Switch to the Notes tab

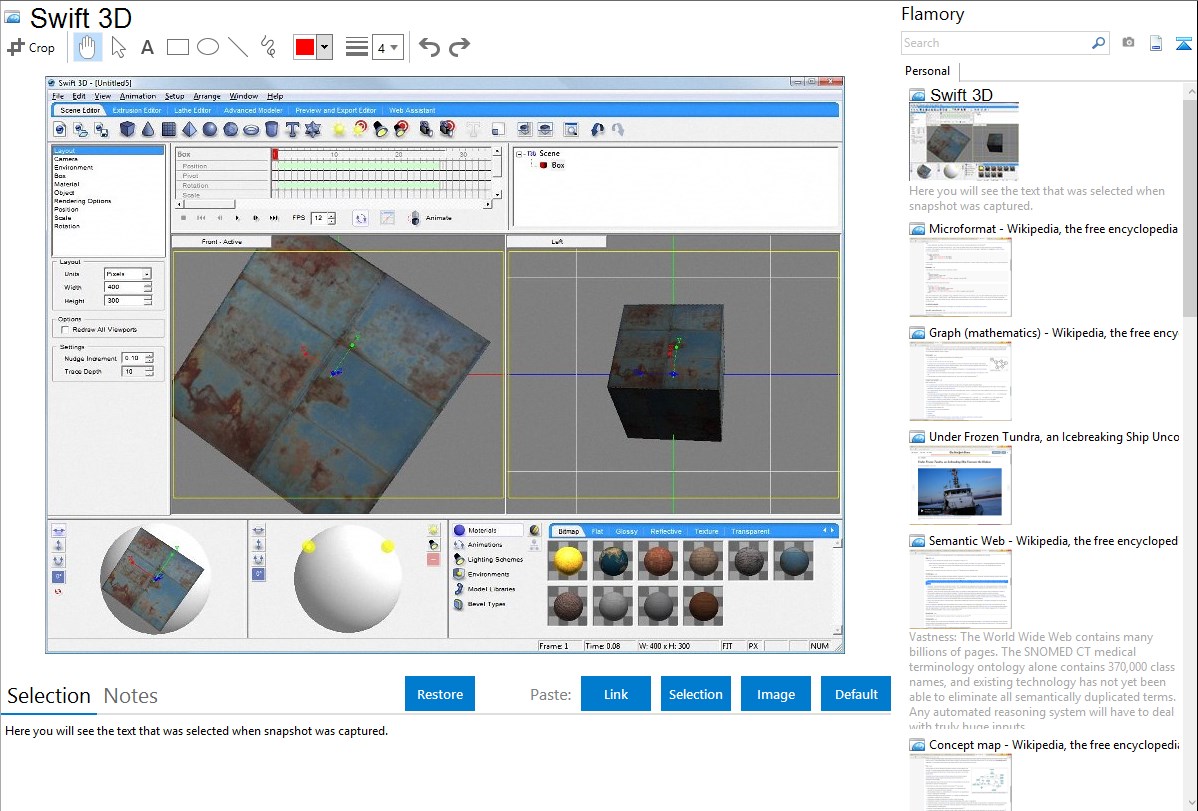[x=131, y=696]
